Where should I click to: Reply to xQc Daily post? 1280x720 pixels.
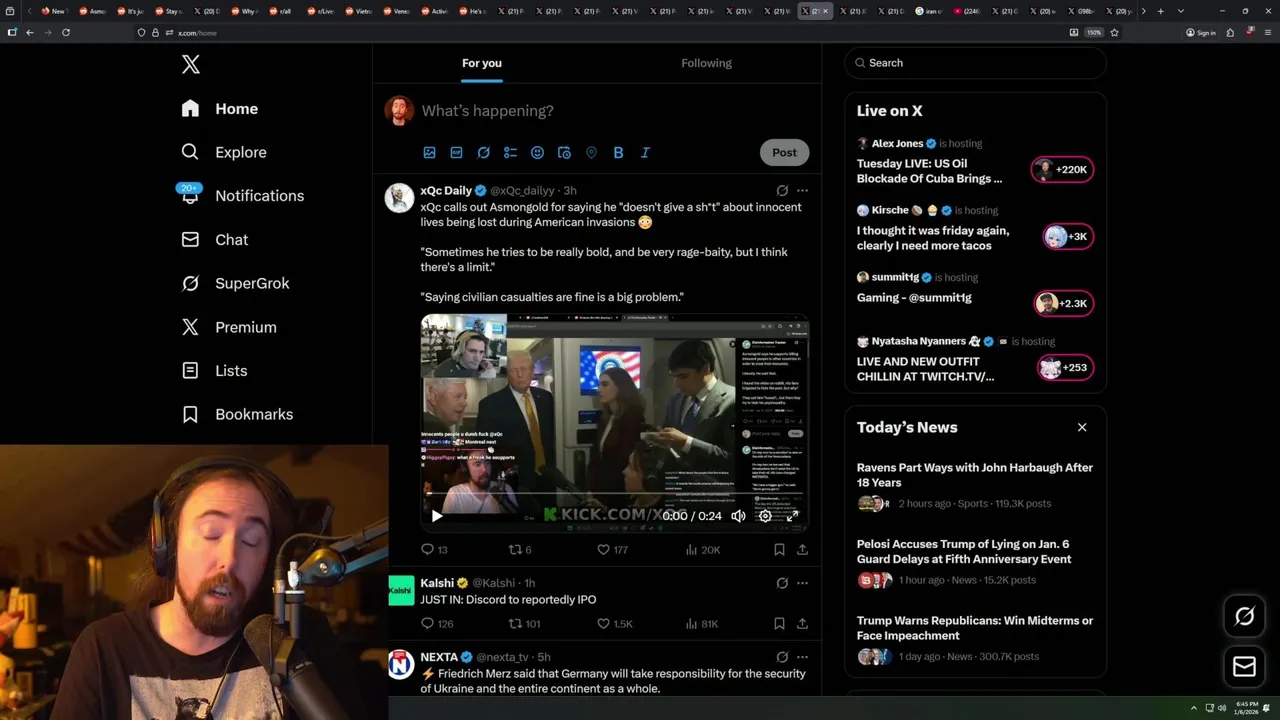click(x=434, y=549)
